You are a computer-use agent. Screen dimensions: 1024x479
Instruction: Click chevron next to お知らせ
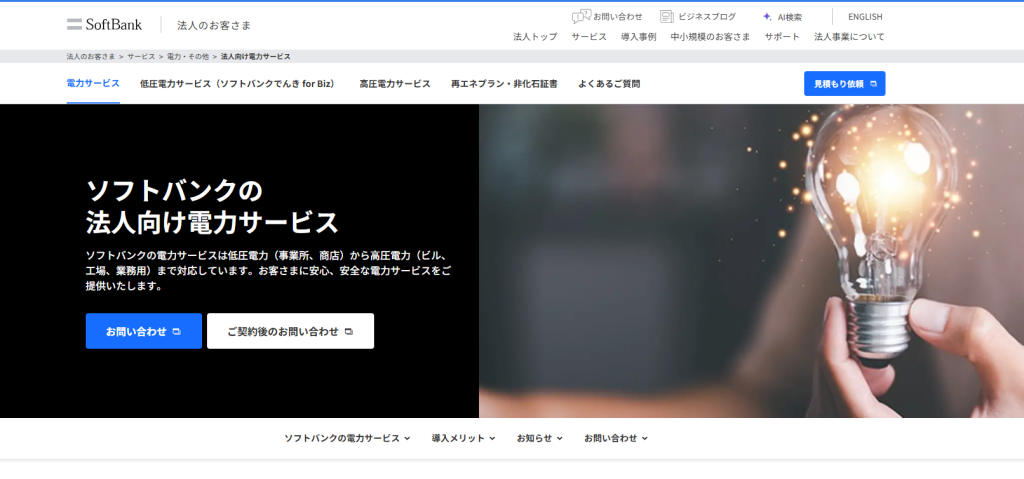pos(560,438)
